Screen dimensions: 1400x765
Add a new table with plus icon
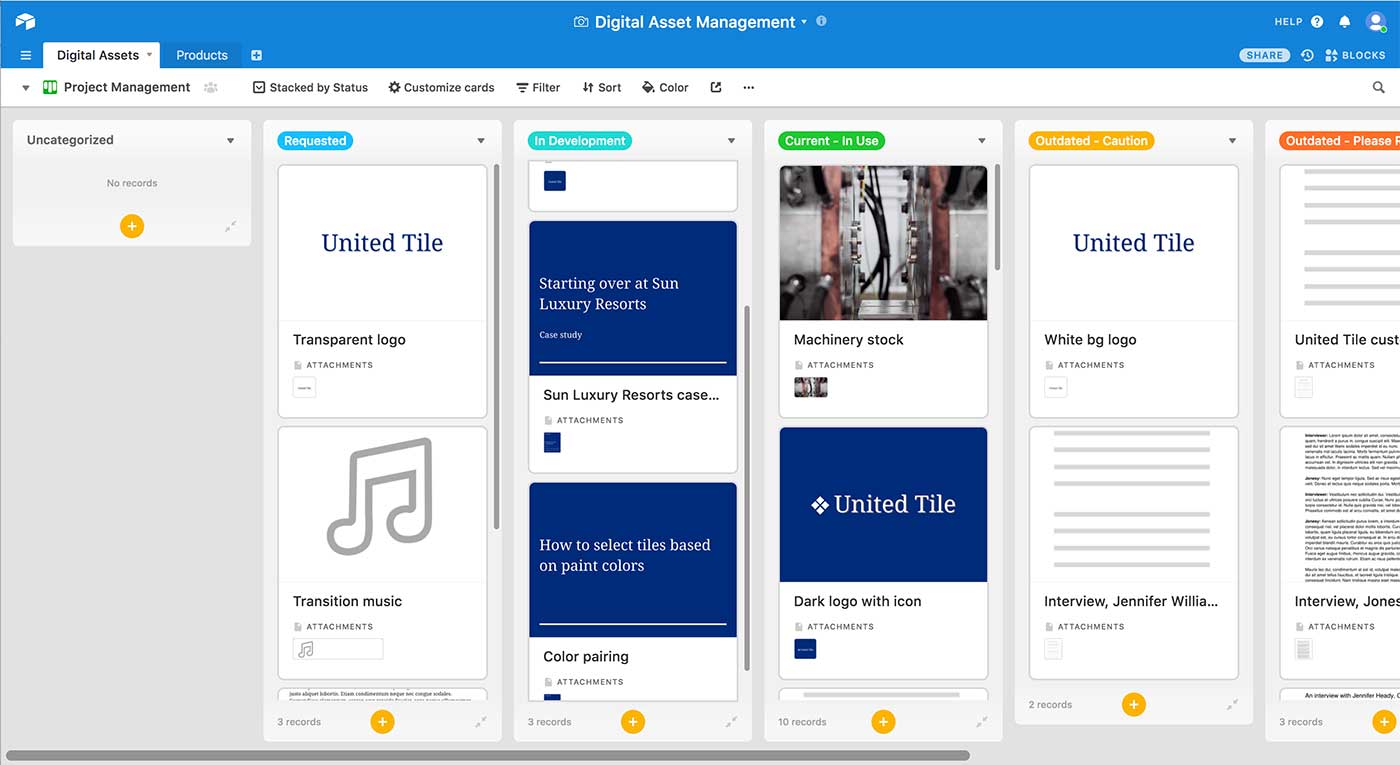[256, 55]
